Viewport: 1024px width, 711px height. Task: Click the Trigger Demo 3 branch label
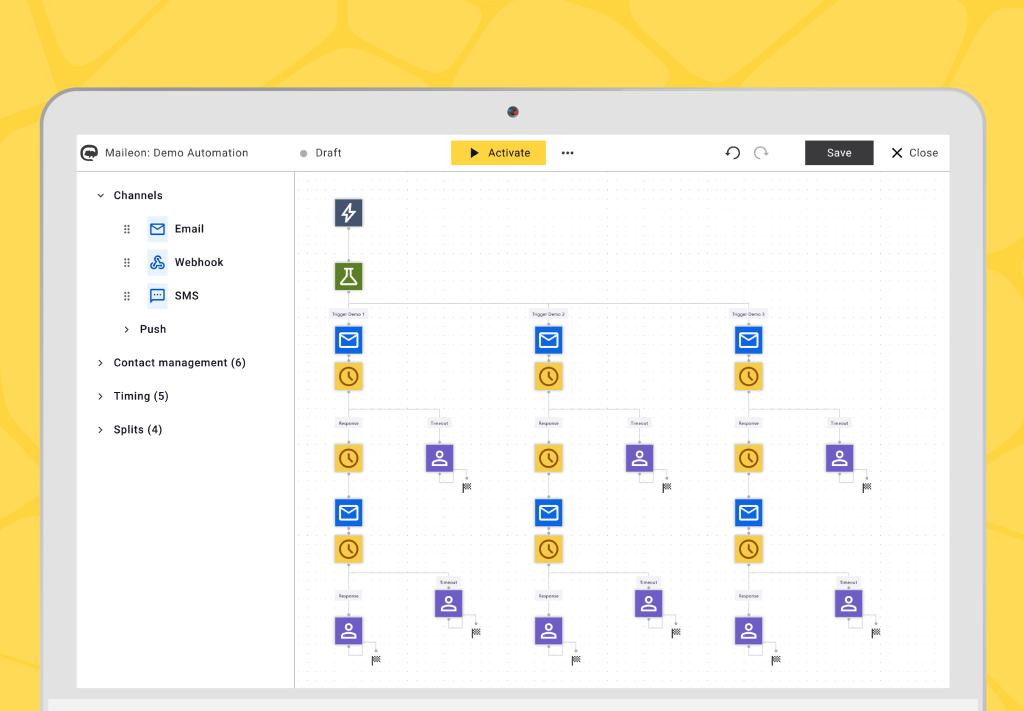coord(748,314)
